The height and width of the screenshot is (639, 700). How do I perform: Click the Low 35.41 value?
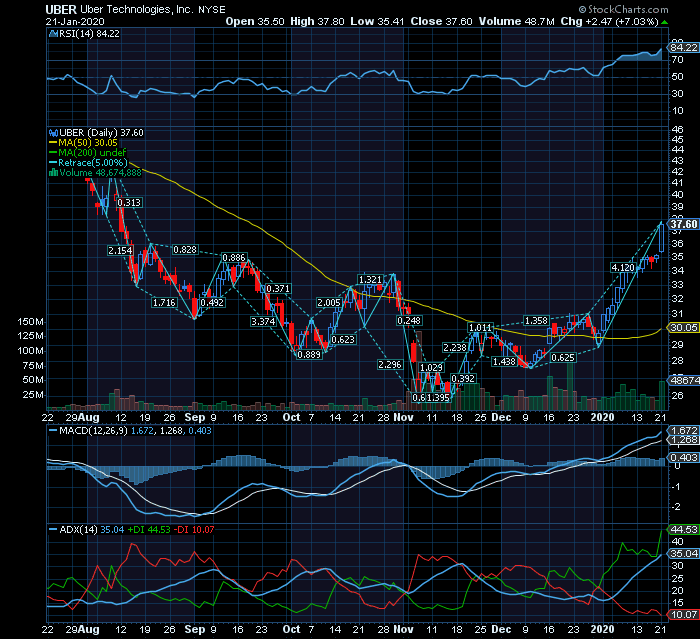click(x=377, y=21)
